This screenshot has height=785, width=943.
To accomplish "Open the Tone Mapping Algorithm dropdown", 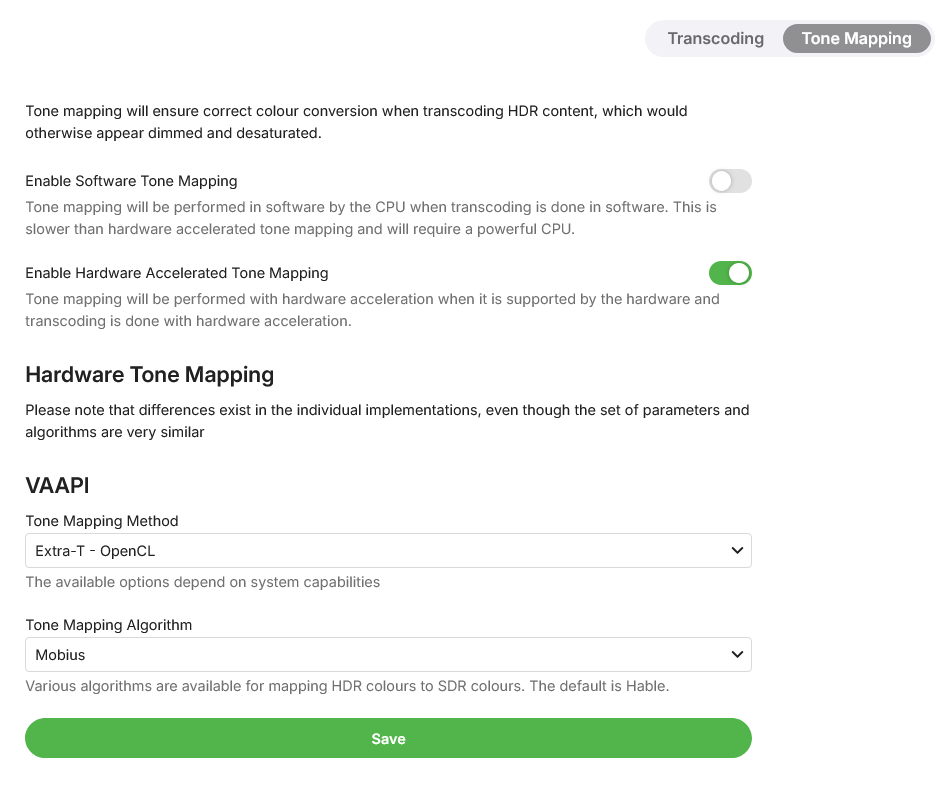I will tap(387, 655).
